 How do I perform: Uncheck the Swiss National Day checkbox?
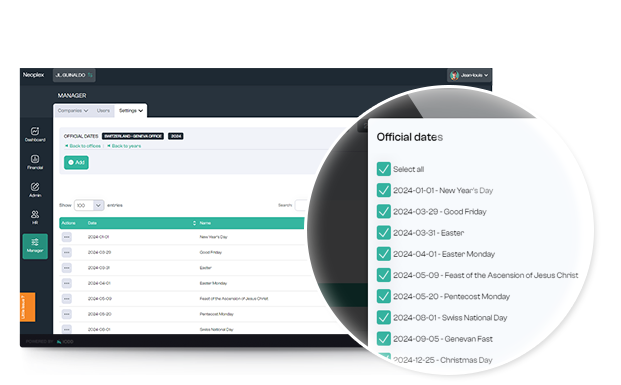click(383, 318)
